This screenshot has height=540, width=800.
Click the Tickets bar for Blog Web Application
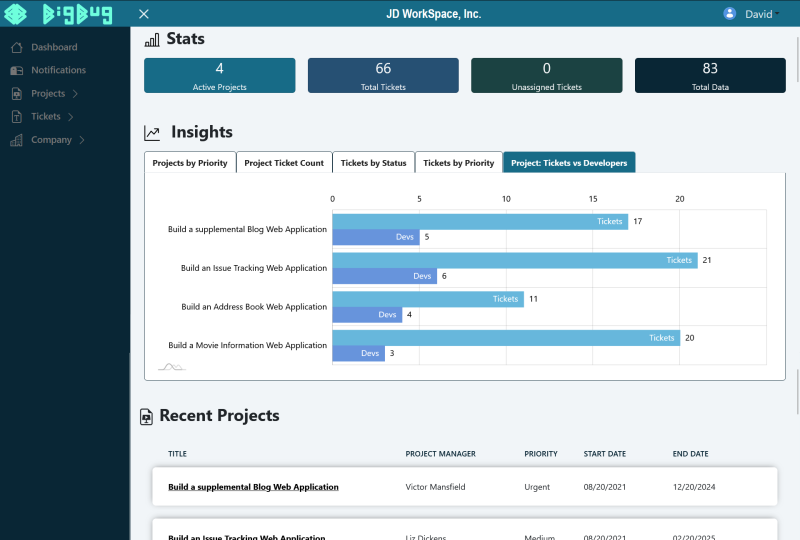[x=480, y=222]
